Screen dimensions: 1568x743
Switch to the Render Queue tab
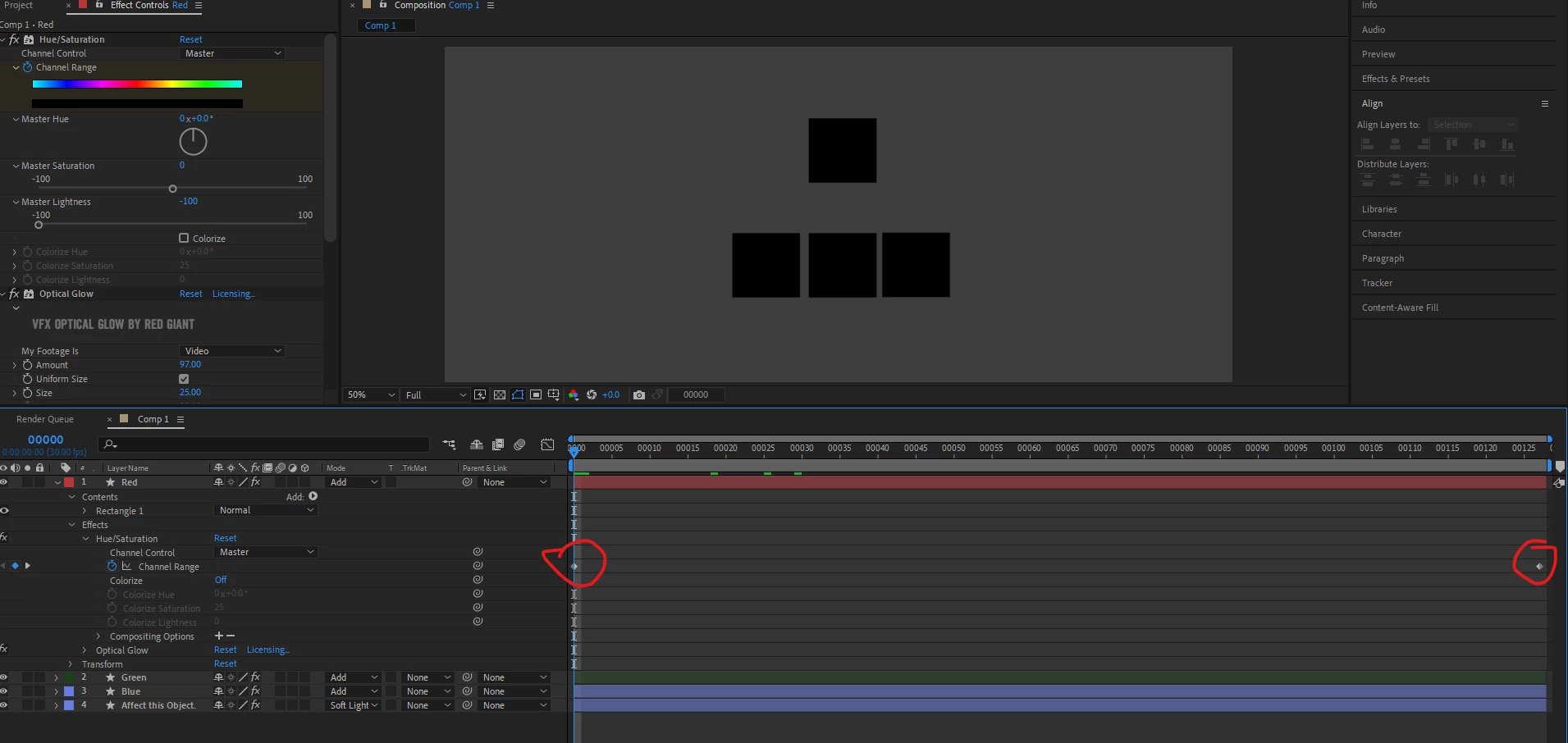[45, 419]
